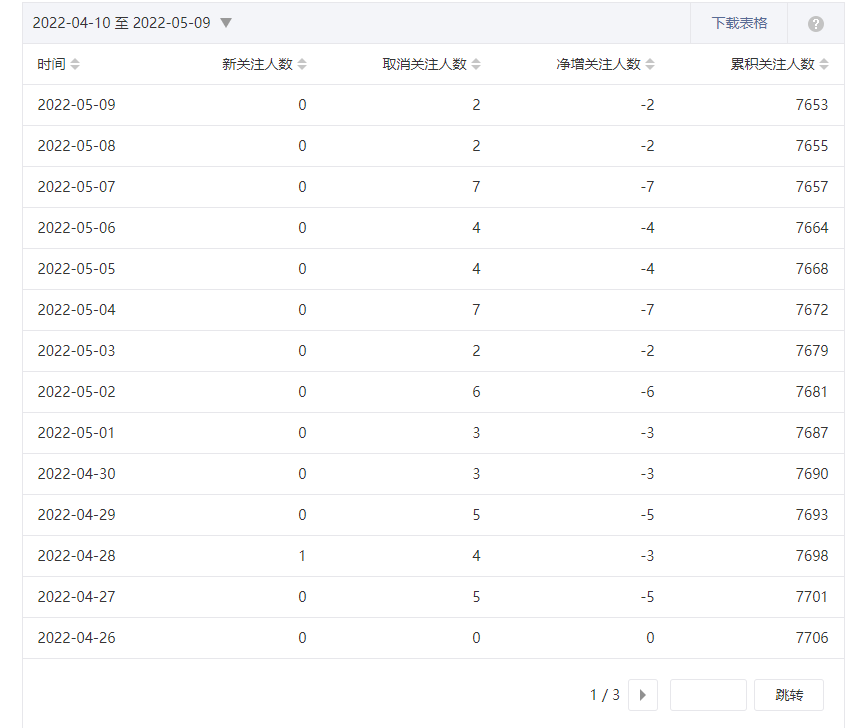Sort by 时间 column arrows
The height and width of the screenshot is (728, 865).
(x=75, y=64)
